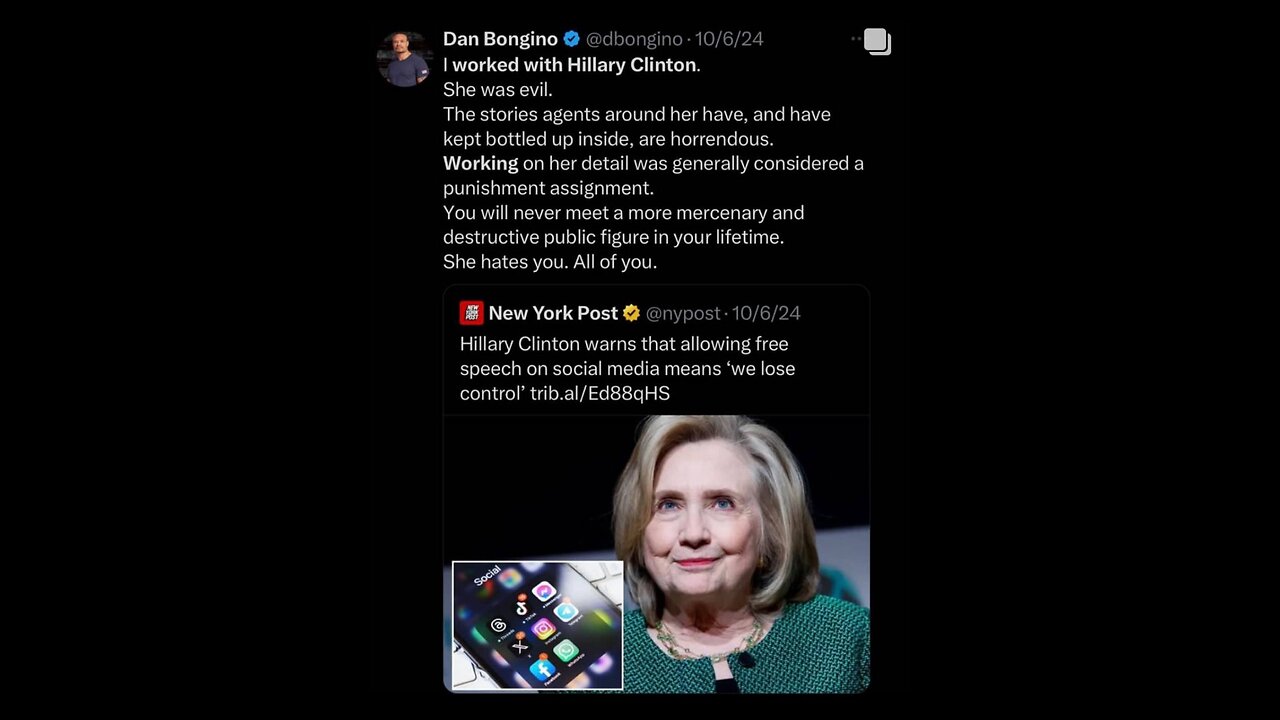Click the Facebook app icon in inset photo
The width and height of the screenshot is (1280, 720).
pos(542,669)
